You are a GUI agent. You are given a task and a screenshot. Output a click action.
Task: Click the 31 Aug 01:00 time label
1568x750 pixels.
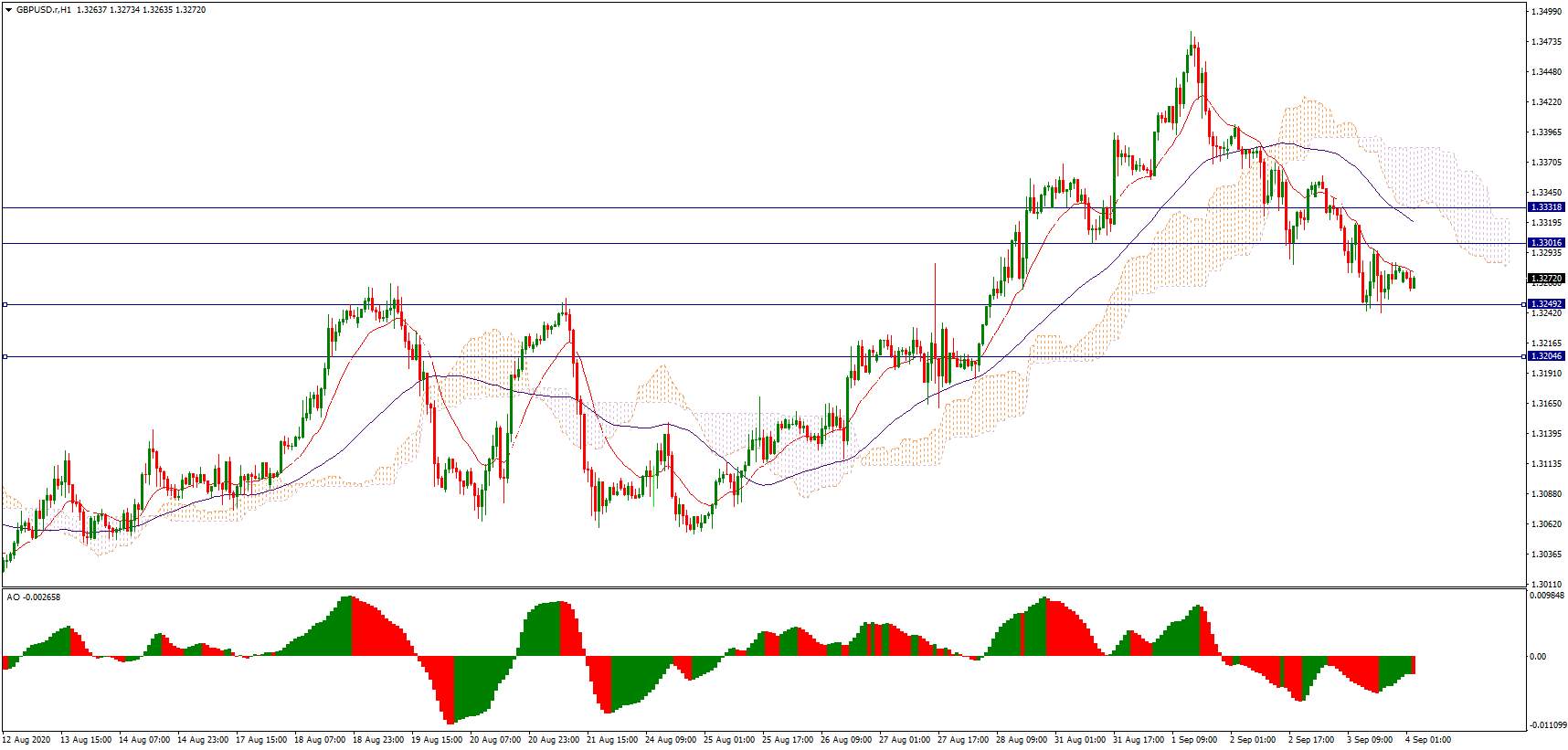(x=1079, y=739)
